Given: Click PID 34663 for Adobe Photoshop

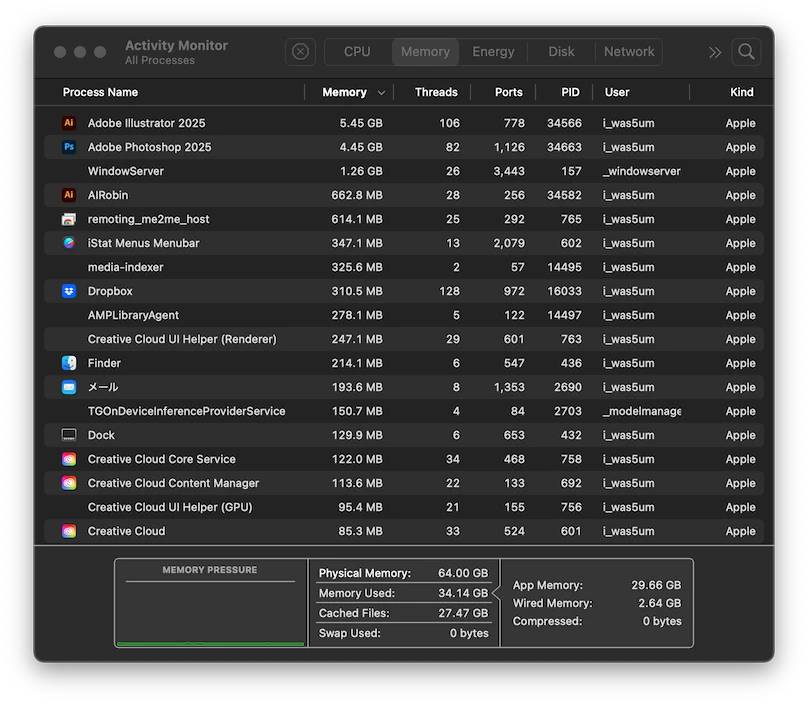Looking at the screenshot, I should (x=564, y=147).
